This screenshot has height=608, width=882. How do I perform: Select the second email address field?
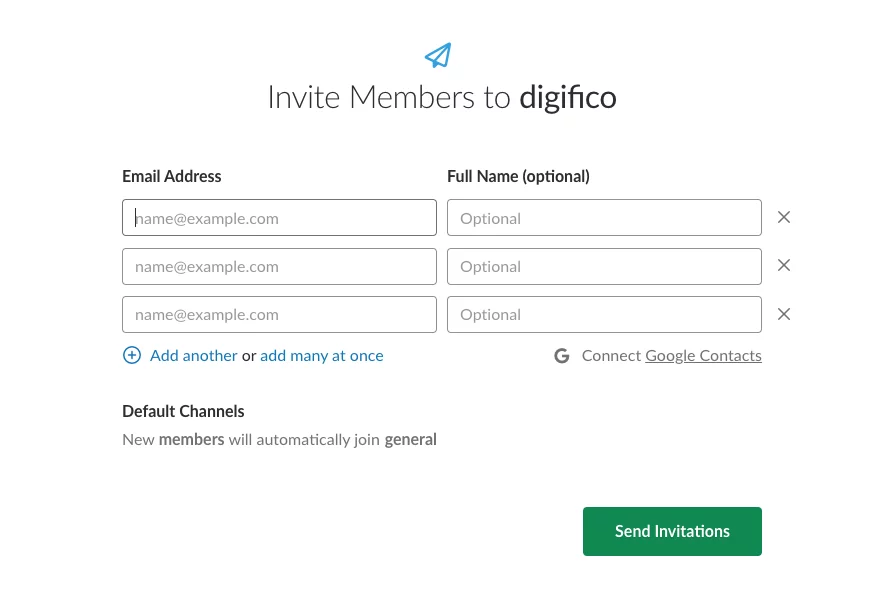point(279,266)
